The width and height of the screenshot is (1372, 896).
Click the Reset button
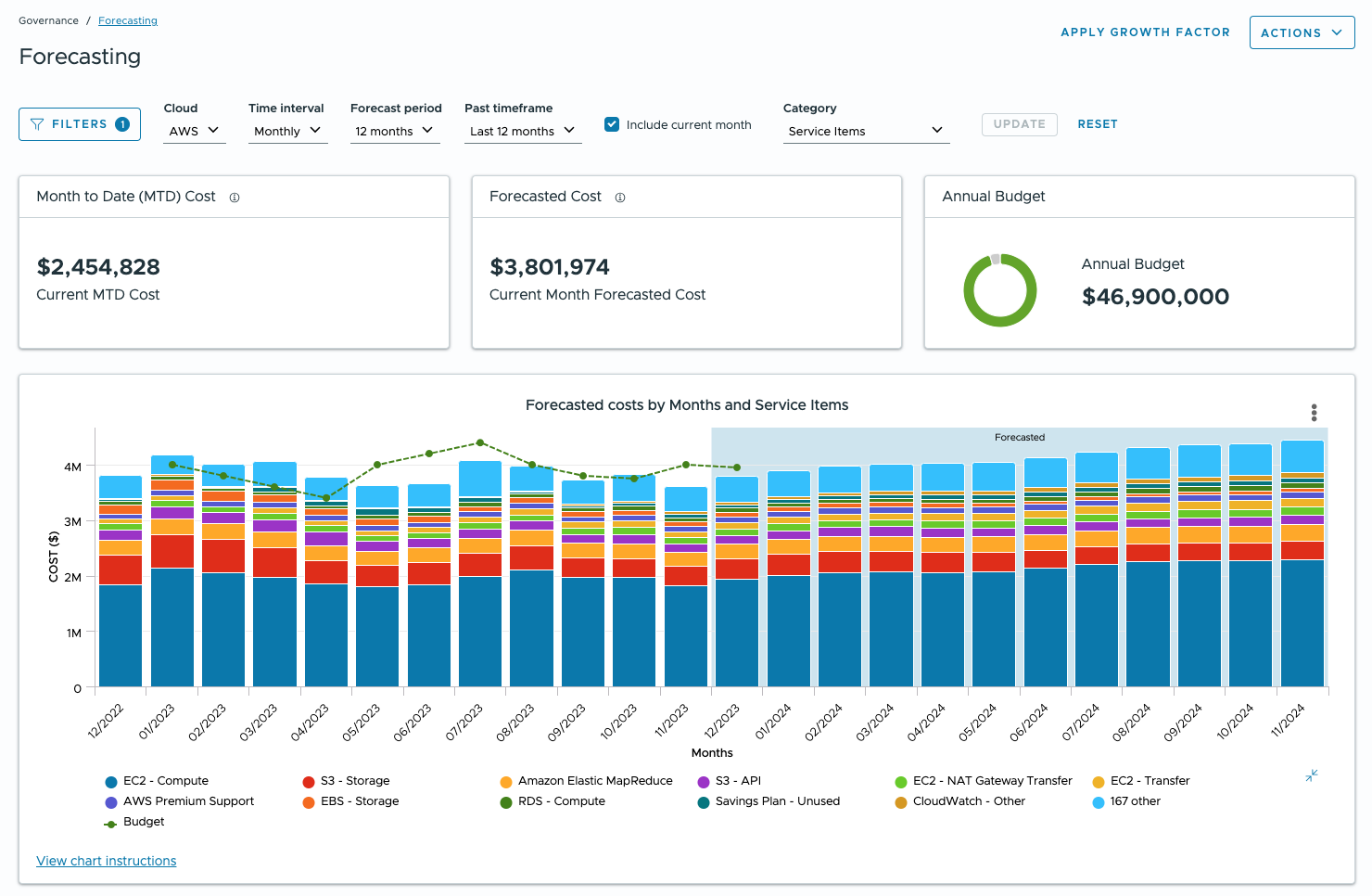[1098, 124]
